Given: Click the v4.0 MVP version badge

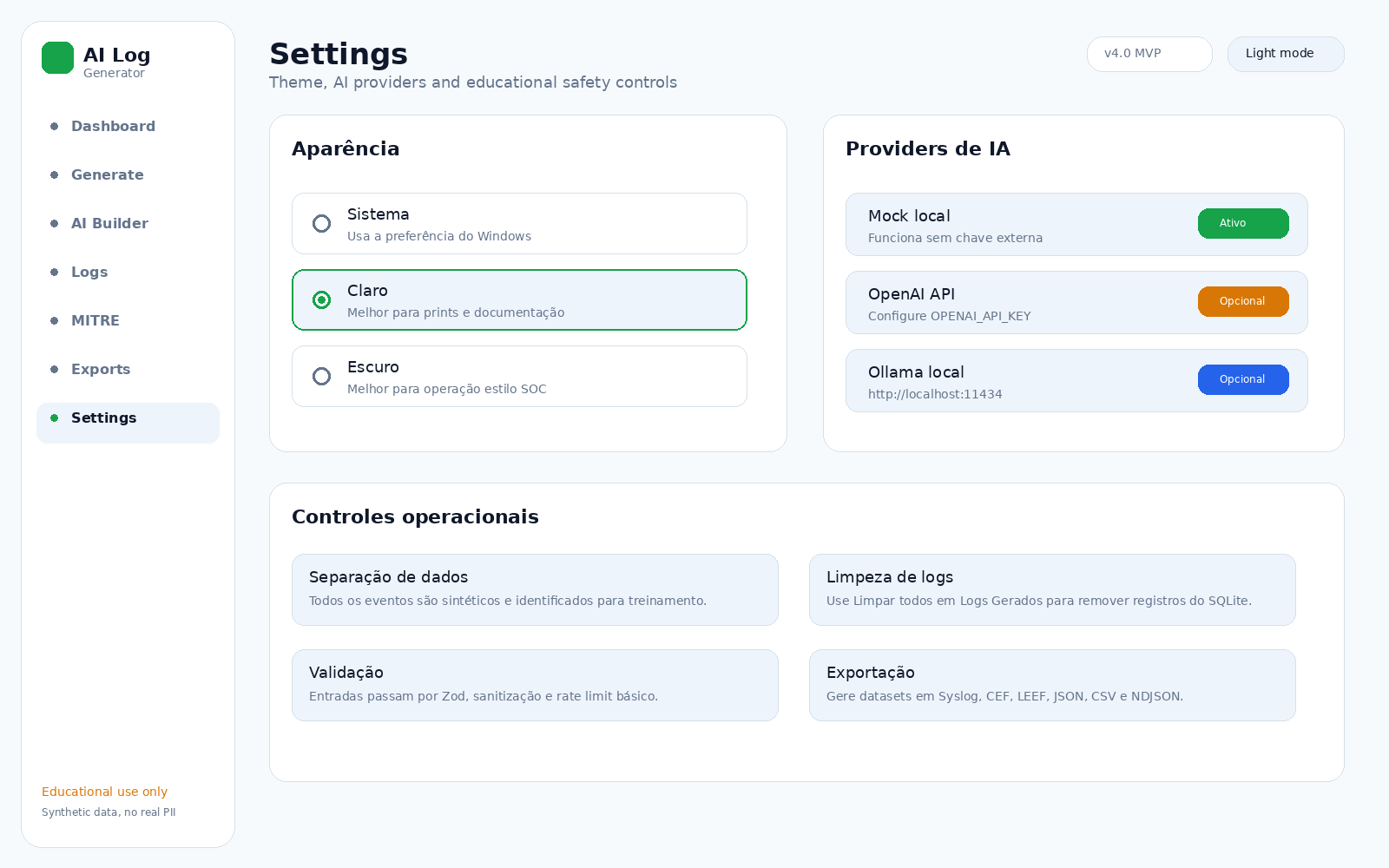Looking at the screenshot, I should click(x=1149, y=54).
